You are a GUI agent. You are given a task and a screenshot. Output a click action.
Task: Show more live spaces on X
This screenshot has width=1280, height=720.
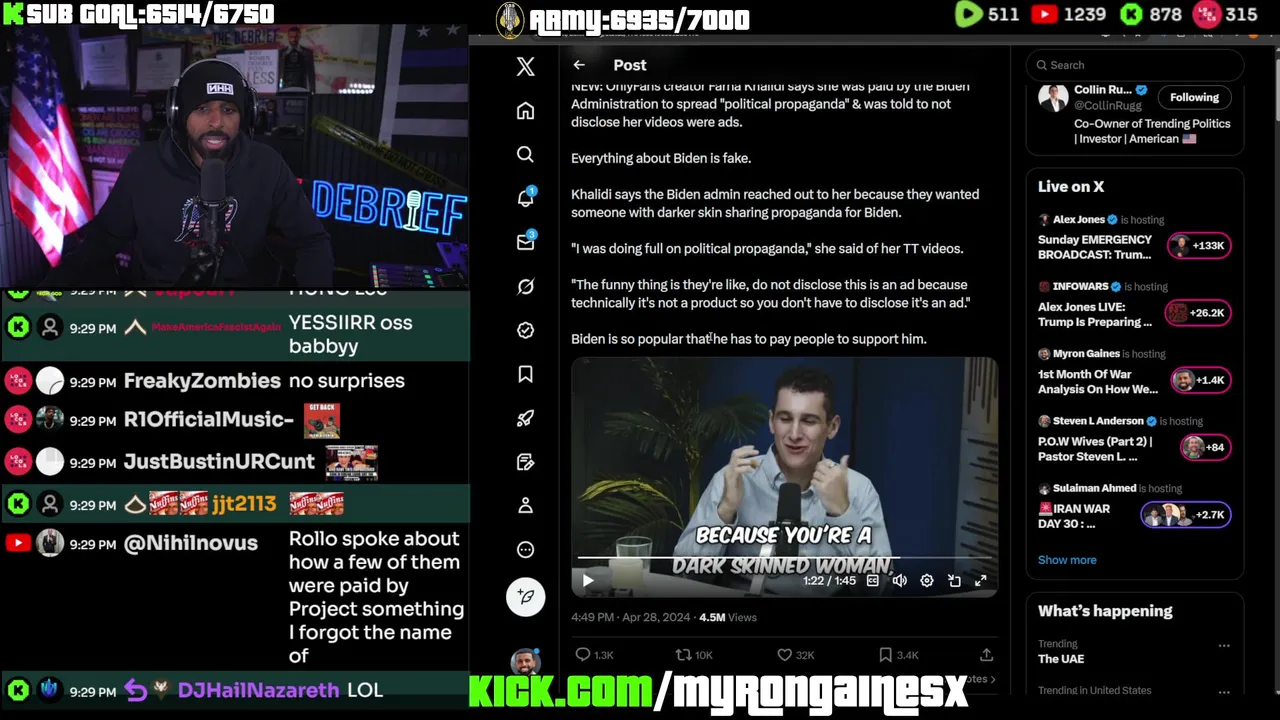[1067, 560]
